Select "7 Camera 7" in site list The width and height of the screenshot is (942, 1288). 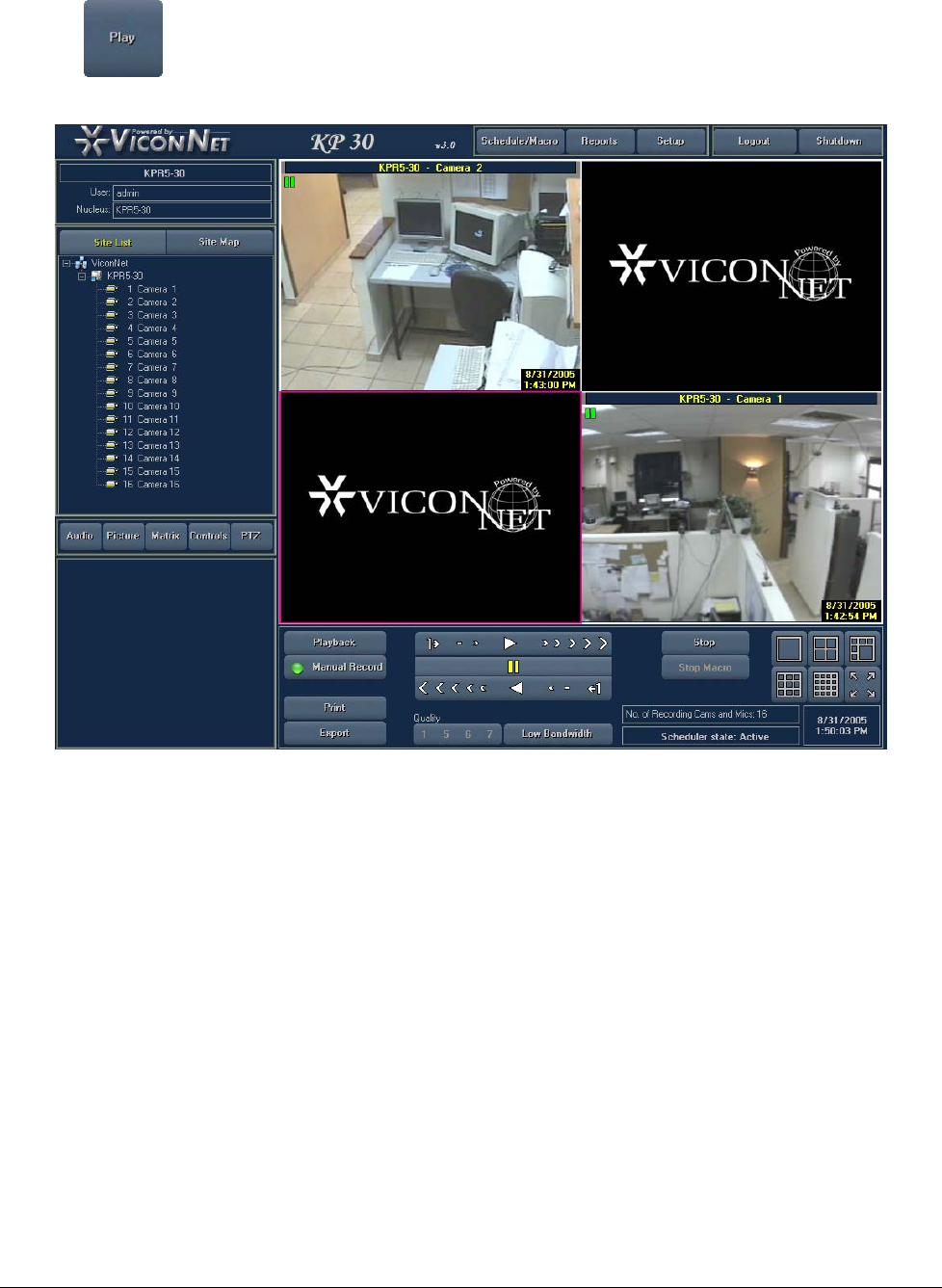click(x=152, y=367)
